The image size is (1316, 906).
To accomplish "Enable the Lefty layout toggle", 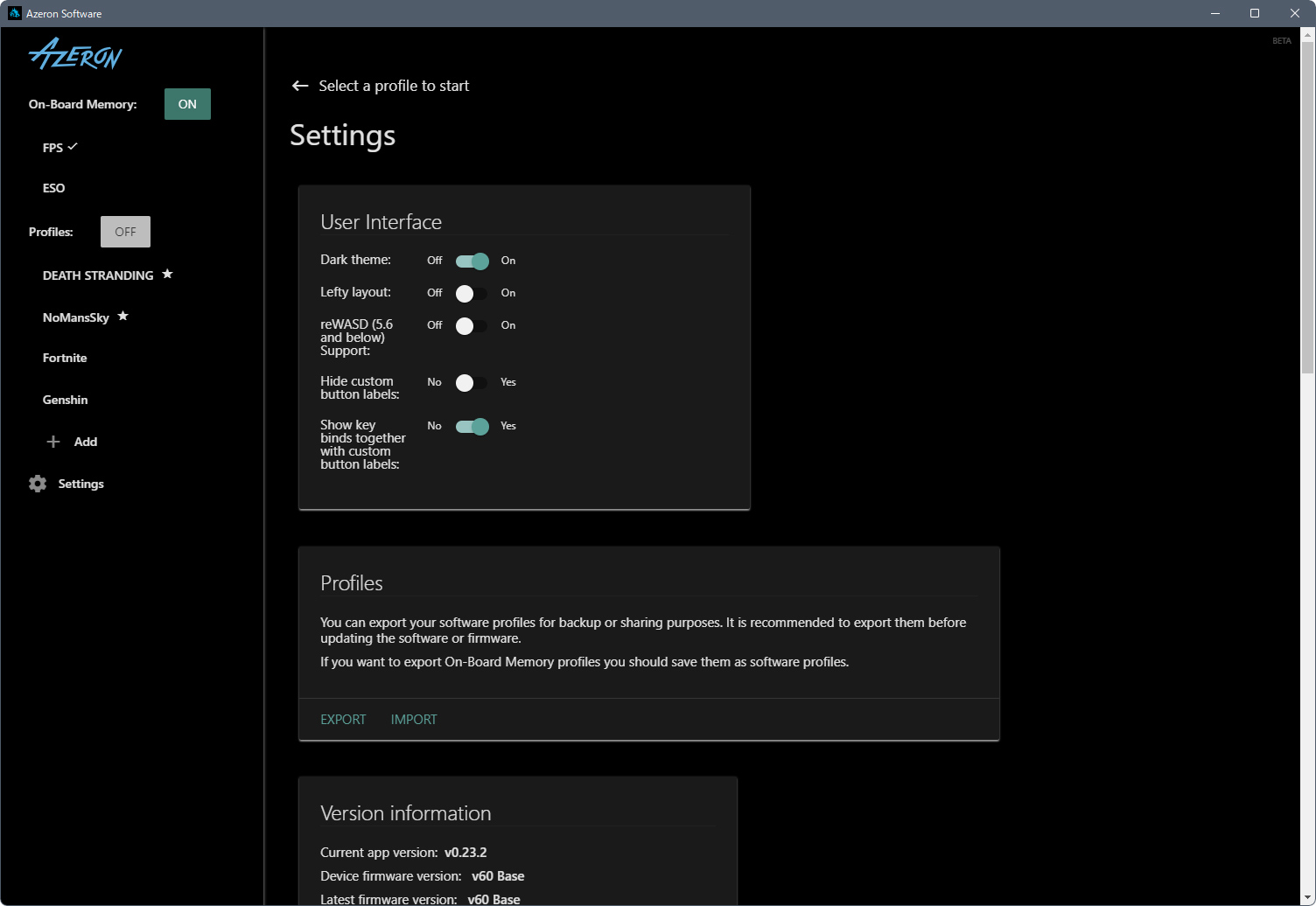I will [x=472, y=293].
